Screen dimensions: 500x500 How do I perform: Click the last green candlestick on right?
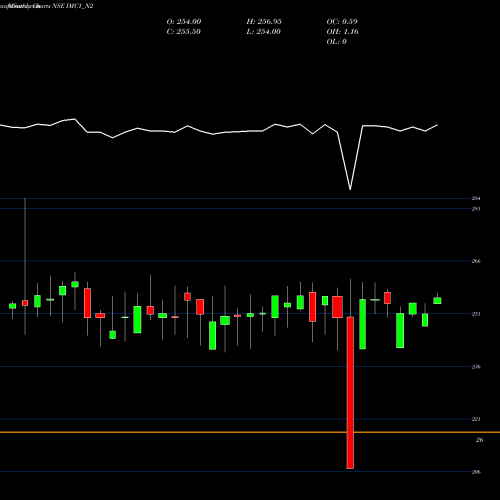coord(437,301)
